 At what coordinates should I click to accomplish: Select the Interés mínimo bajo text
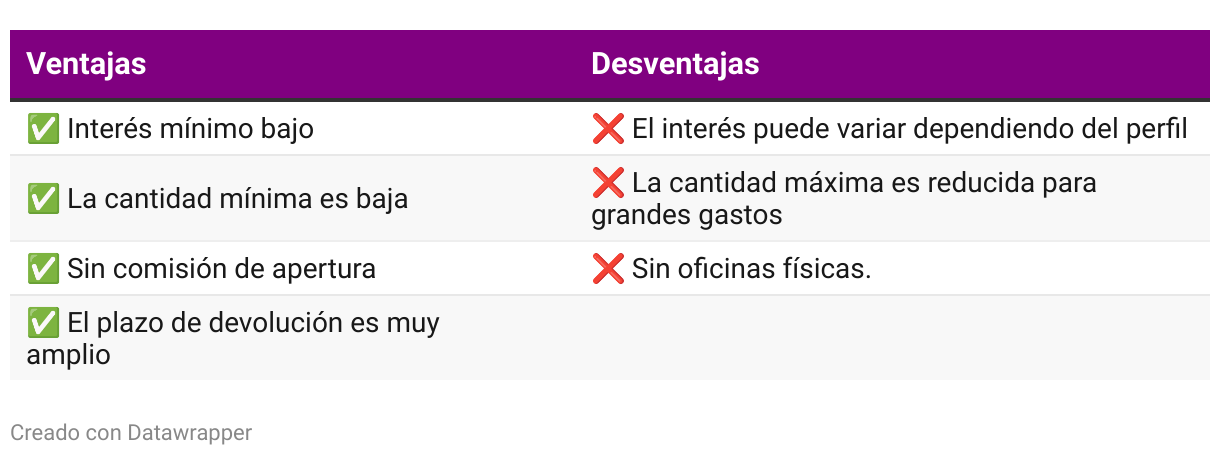pyautogui.click(x=190, y=129)
